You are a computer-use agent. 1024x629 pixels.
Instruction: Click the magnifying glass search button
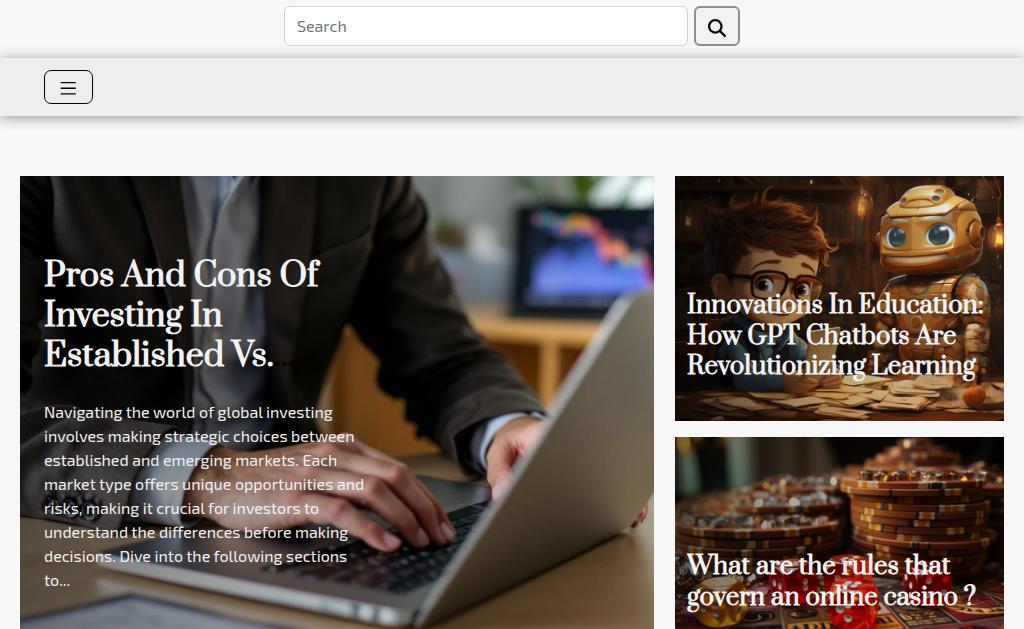point(716,26)
